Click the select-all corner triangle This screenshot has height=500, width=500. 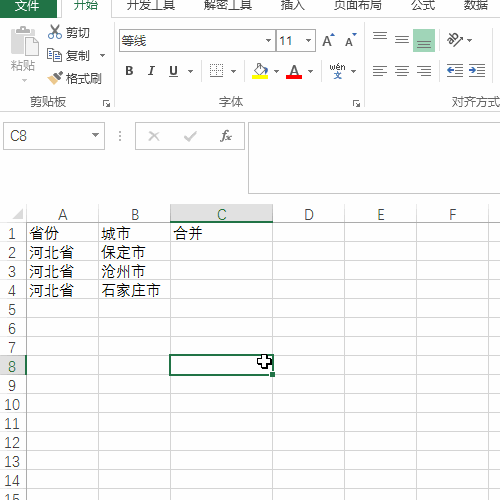tap(17, 214)
